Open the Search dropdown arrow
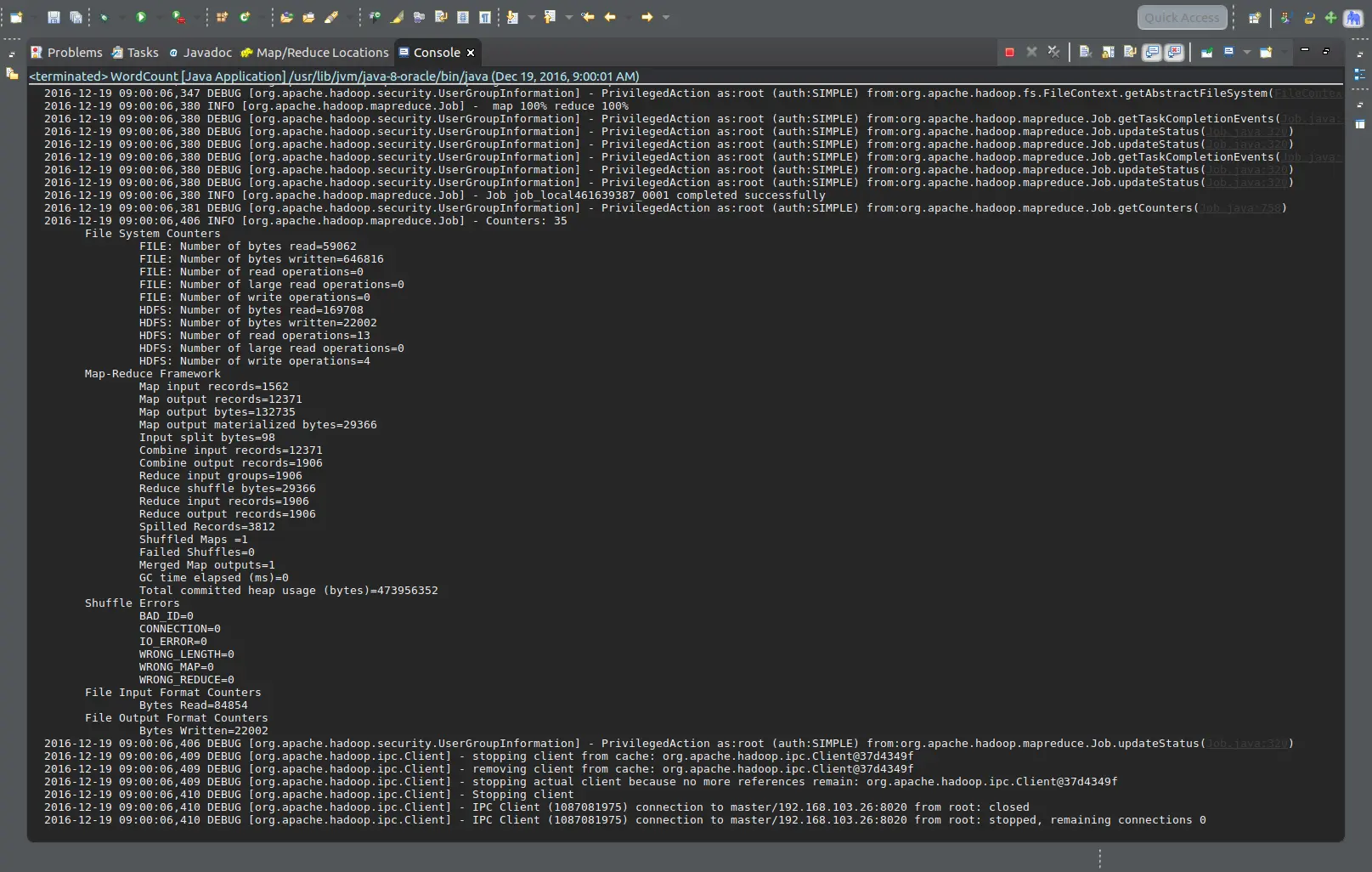1372x872 pixels. 349,17
